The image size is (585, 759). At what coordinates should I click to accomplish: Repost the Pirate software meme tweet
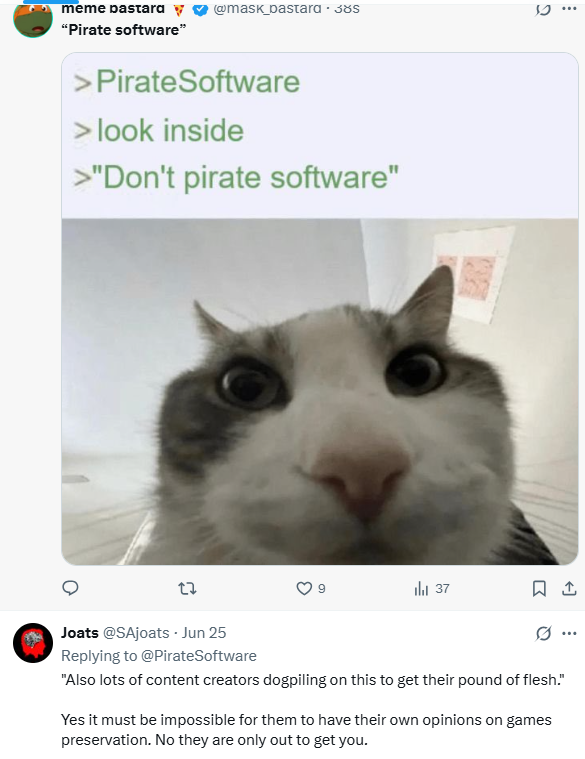click(187, 589)
